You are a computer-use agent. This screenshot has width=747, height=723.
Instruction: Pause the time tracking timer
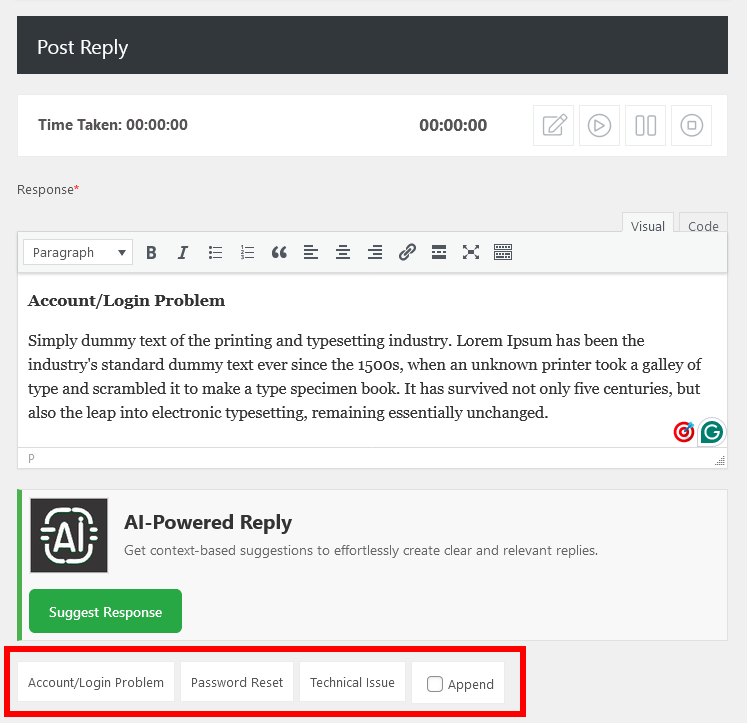pyautogui.click(x=645, y=126)
